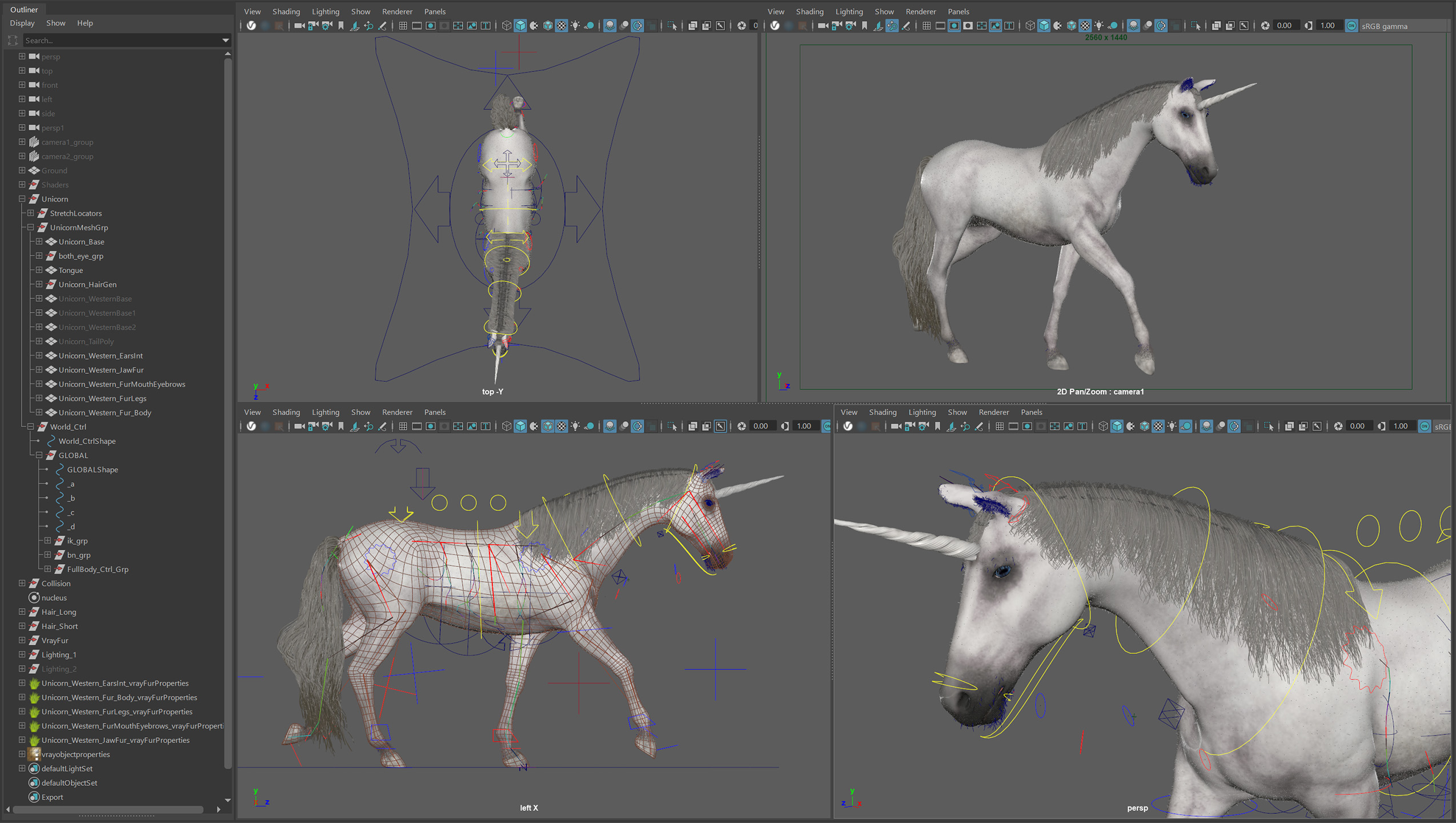The width and height of the screenshot is (1456, 823).
Task: Select camera icon in left X viewport toolbar
Action: pos(299,426)
